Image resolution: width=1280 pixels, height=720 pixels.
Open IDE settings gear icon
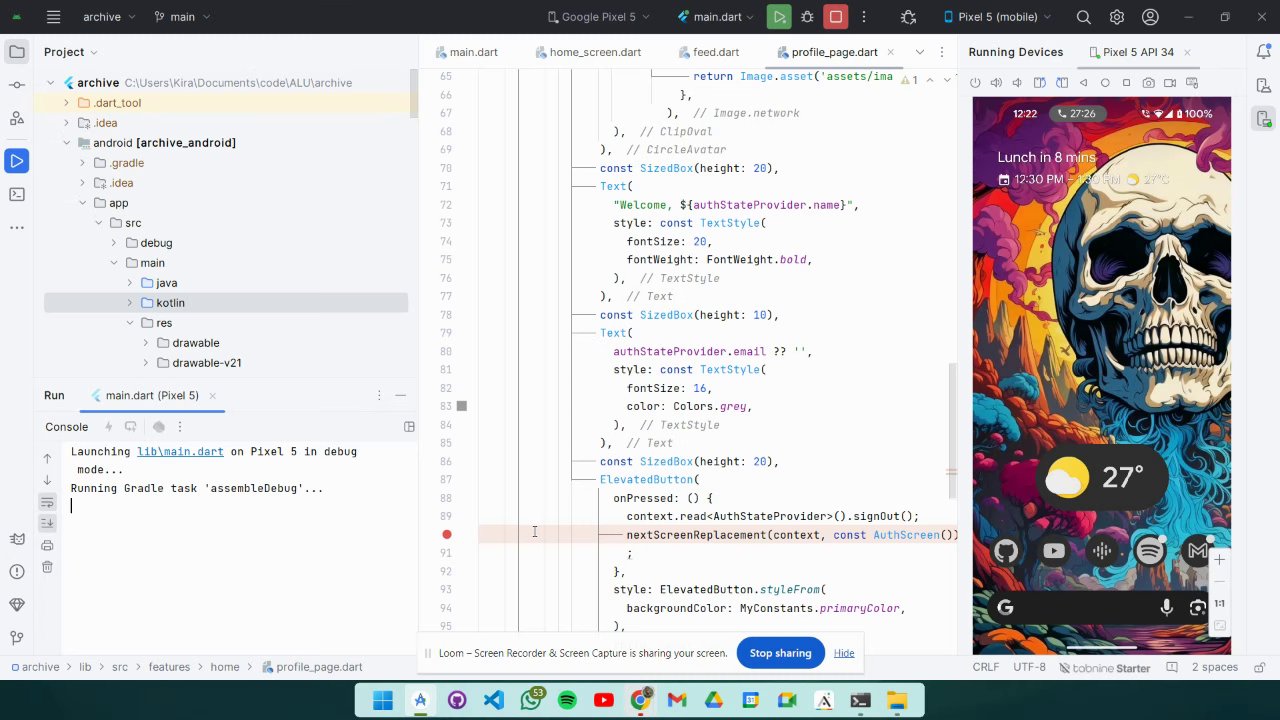click(1117, 17)
